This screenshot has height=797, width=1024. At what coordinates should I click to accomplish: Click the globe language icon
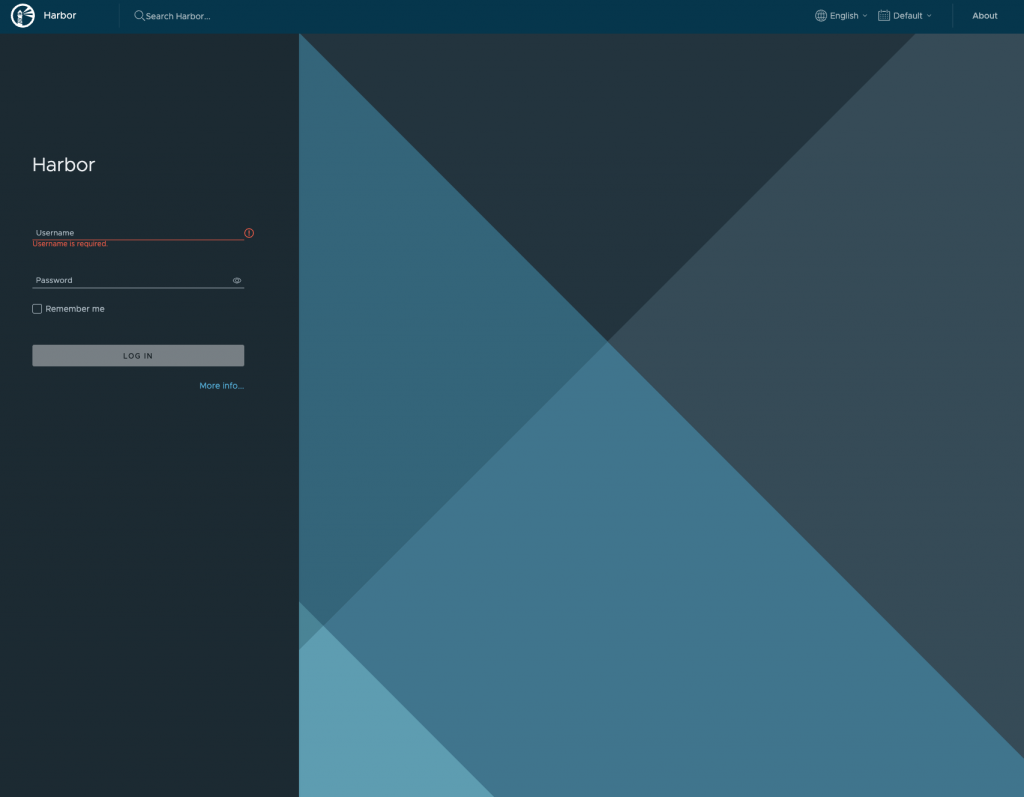click(821, 16)
